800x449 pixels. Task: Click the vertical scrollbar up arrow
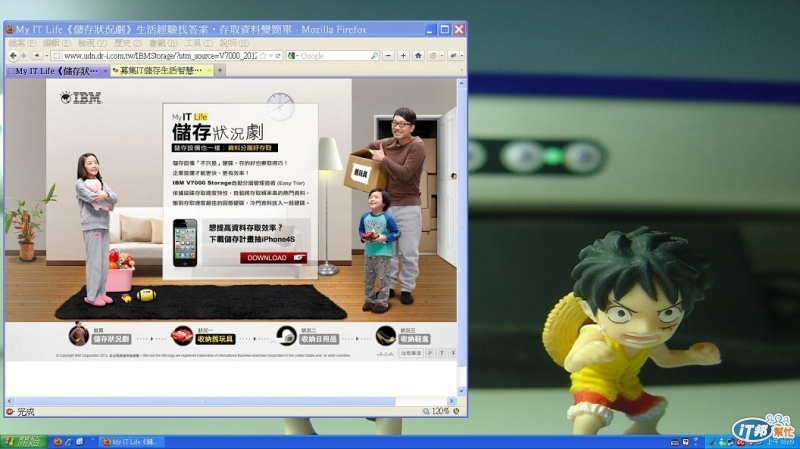click(462, 83)
